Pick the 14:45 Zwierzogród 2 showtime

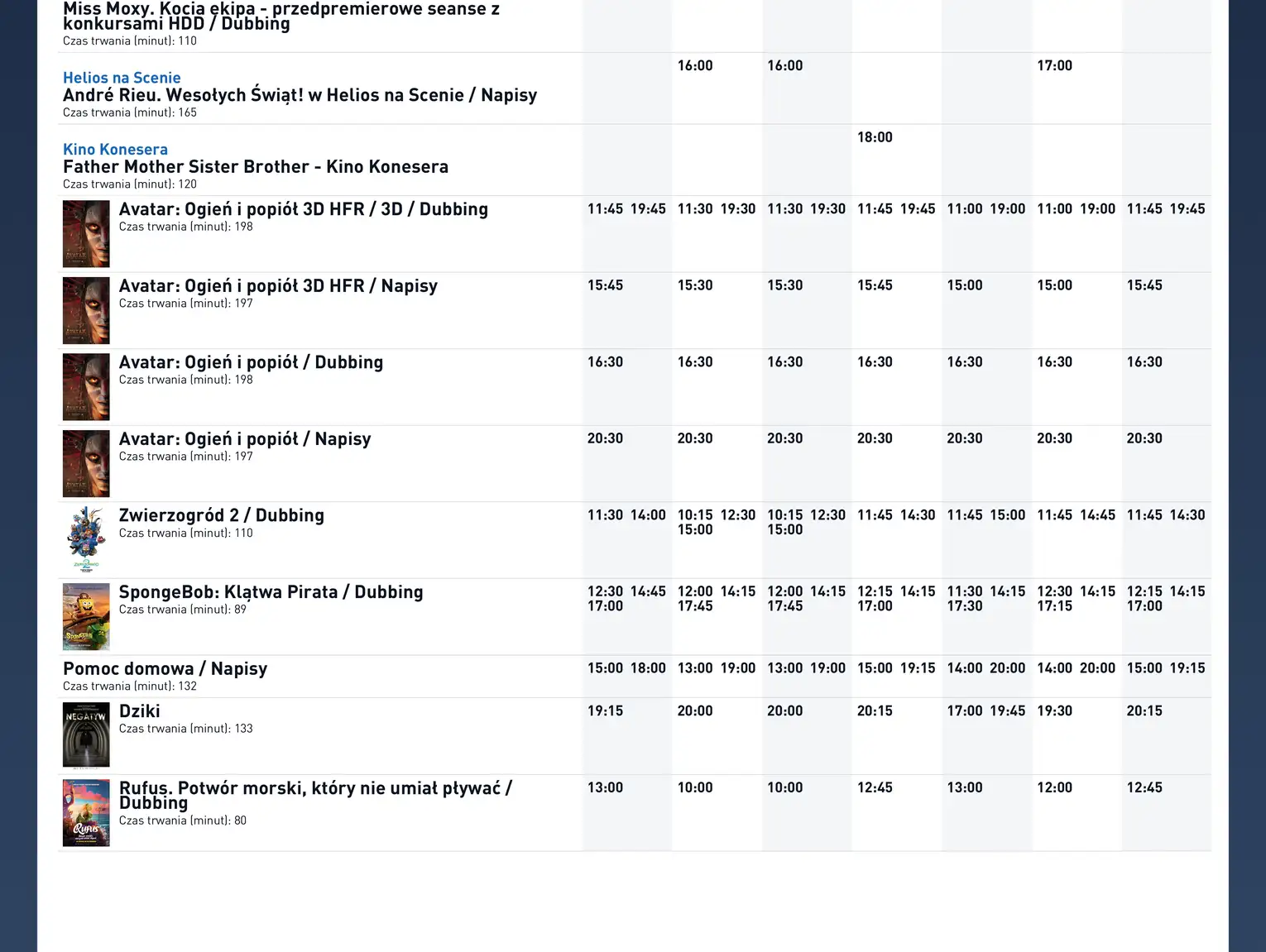[x=1097, y=515]
